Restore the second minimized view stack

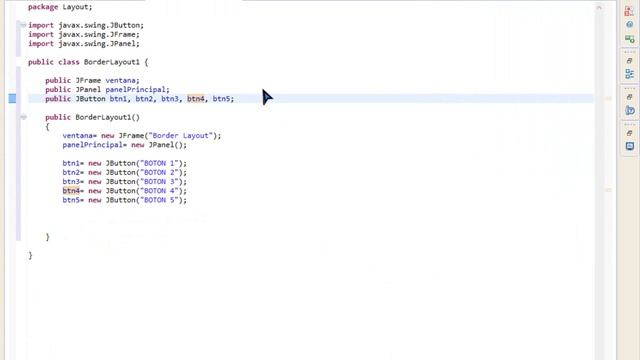coord(629,97)
